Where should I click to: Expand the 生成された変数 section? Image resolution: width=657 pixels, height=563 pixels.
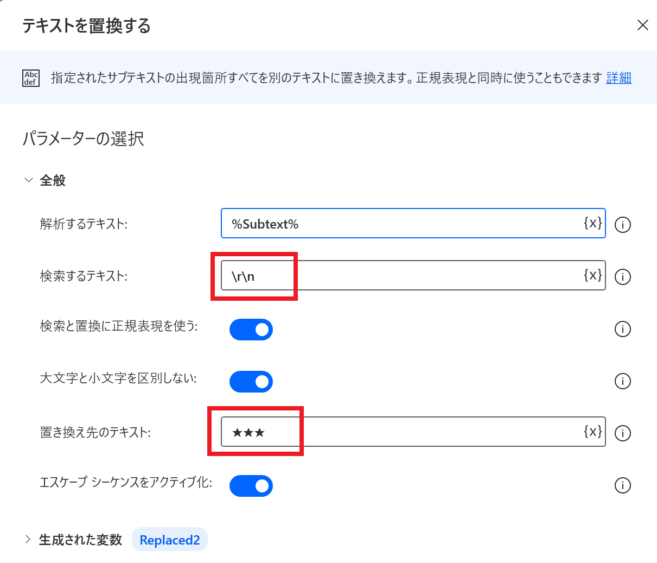(x=28, y=540)
